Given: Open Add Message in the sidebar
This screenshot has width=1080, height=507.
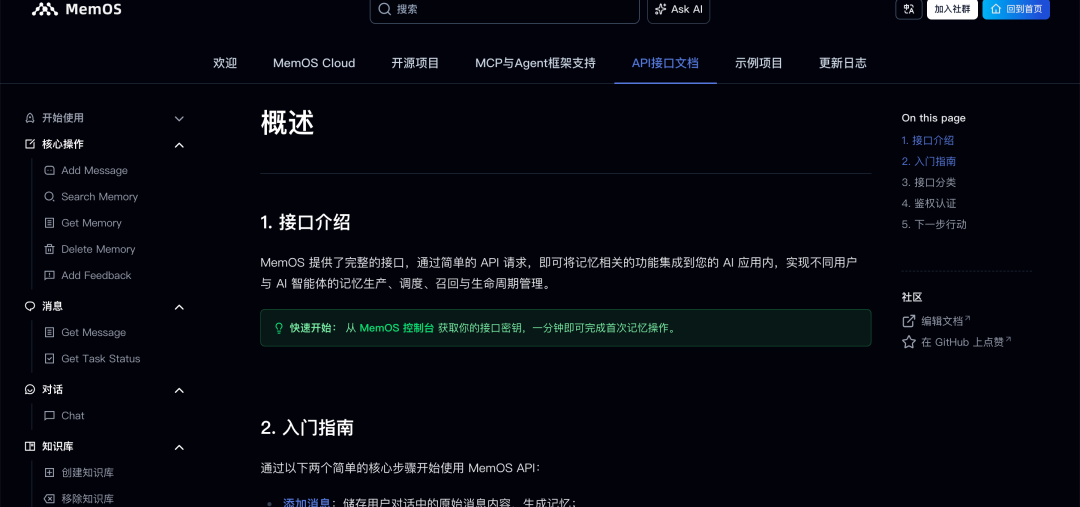Looking at the screenshot, I should (x=94, y=170).
